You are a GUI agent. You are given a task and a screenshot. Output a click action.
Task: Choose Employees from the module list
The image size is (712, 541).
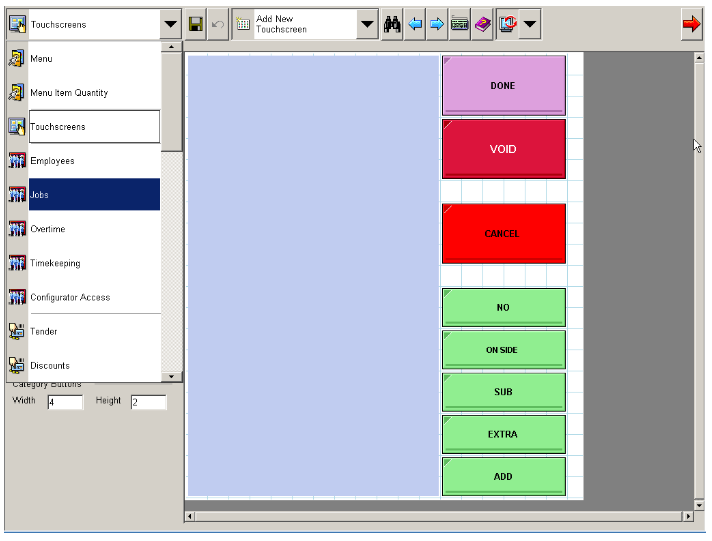click(x=94, y=161)
